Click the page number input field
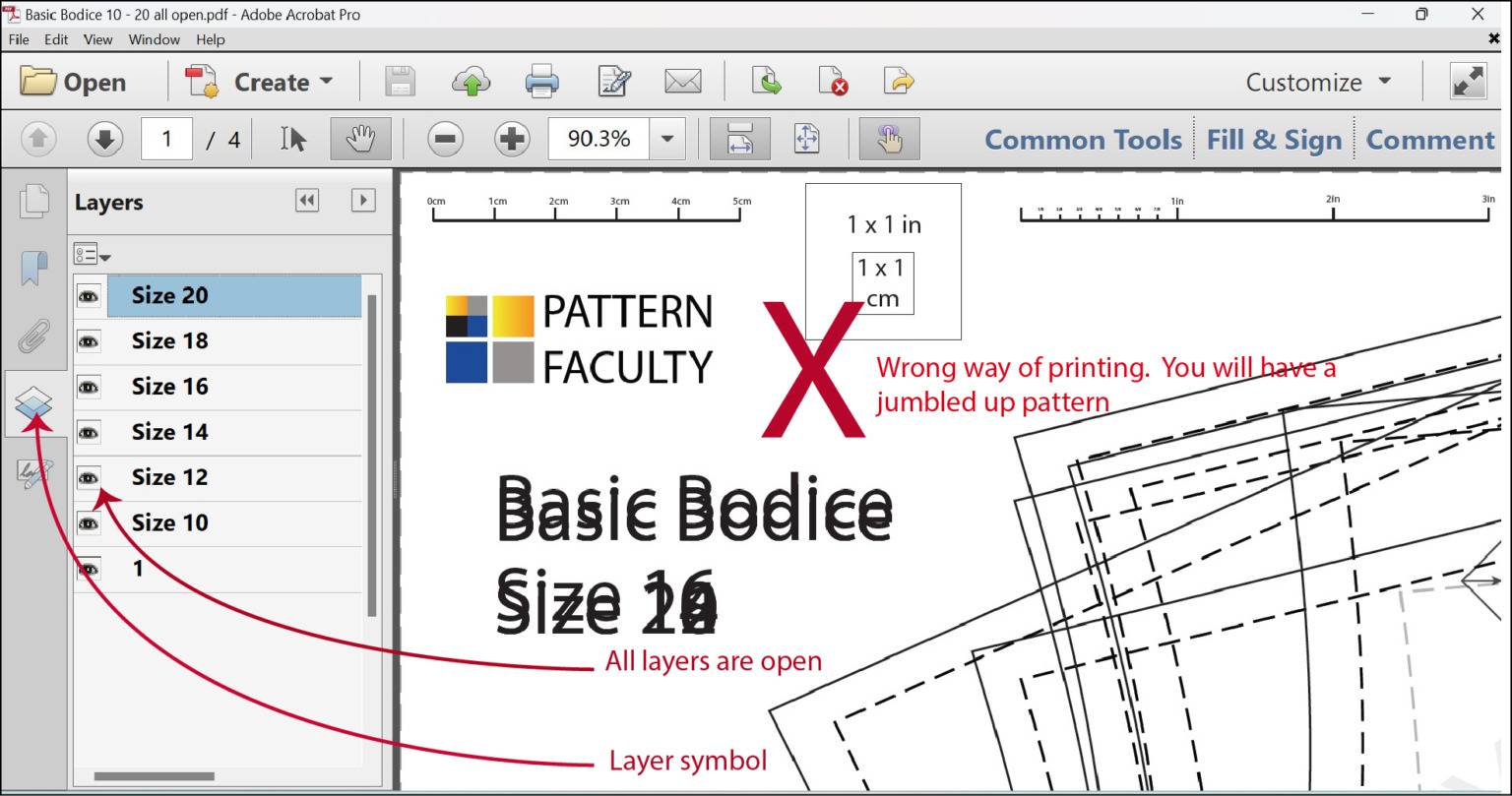This screenshot has height=796, width=1512. [166, 140]
